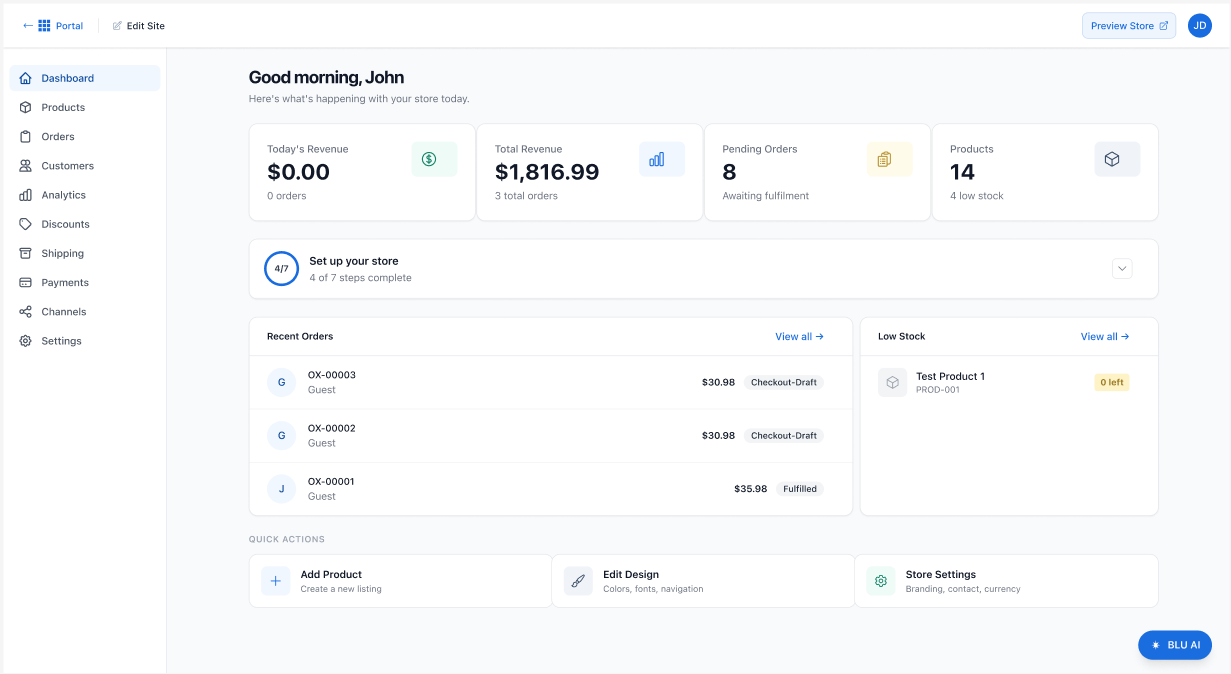This screenshot has height=674, width=1231.
Task: Click View all link in Low Stock
Action: (x=1105, y=337)
